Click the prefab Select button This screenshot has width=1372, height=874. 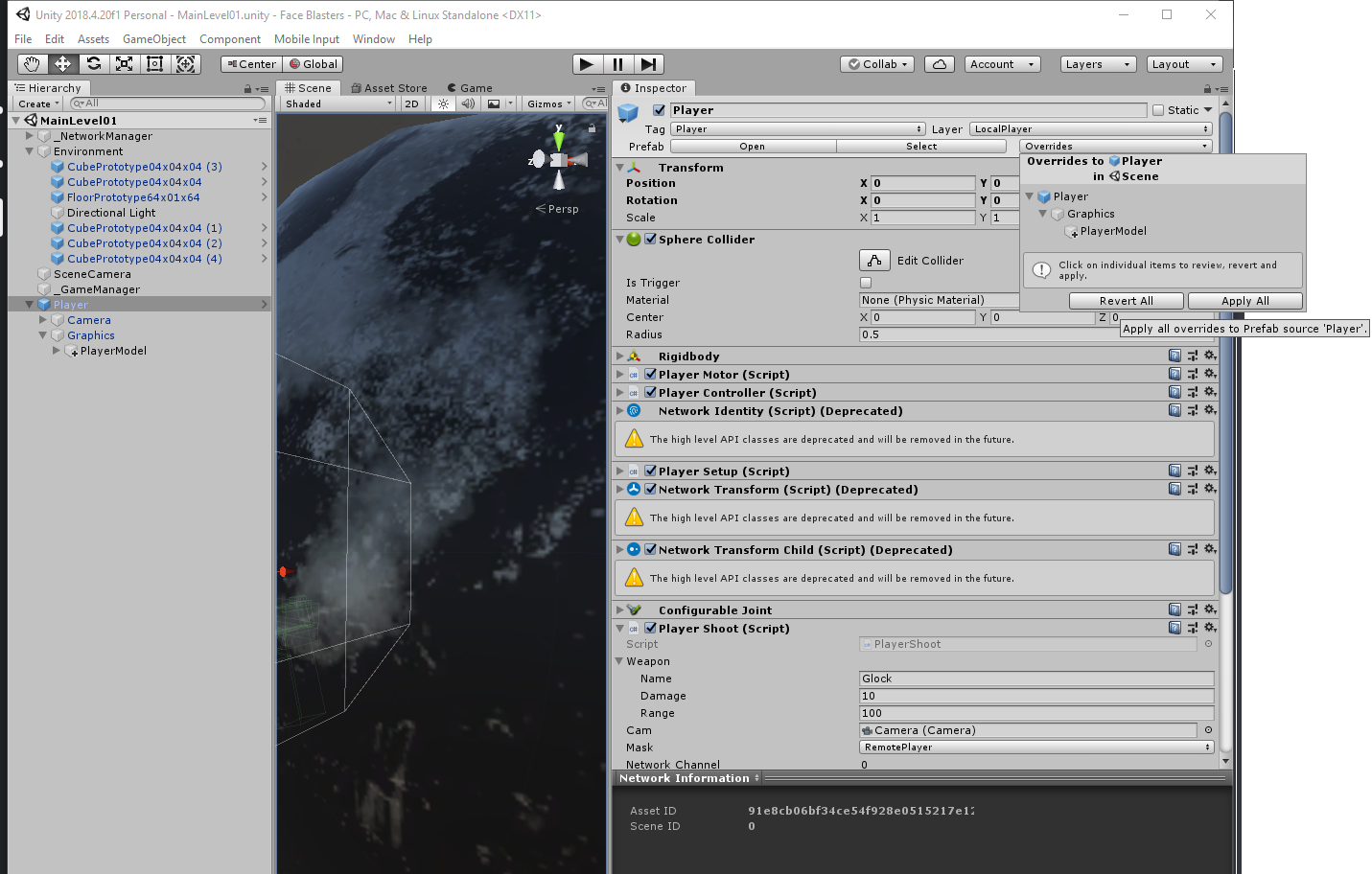point(921,147)
